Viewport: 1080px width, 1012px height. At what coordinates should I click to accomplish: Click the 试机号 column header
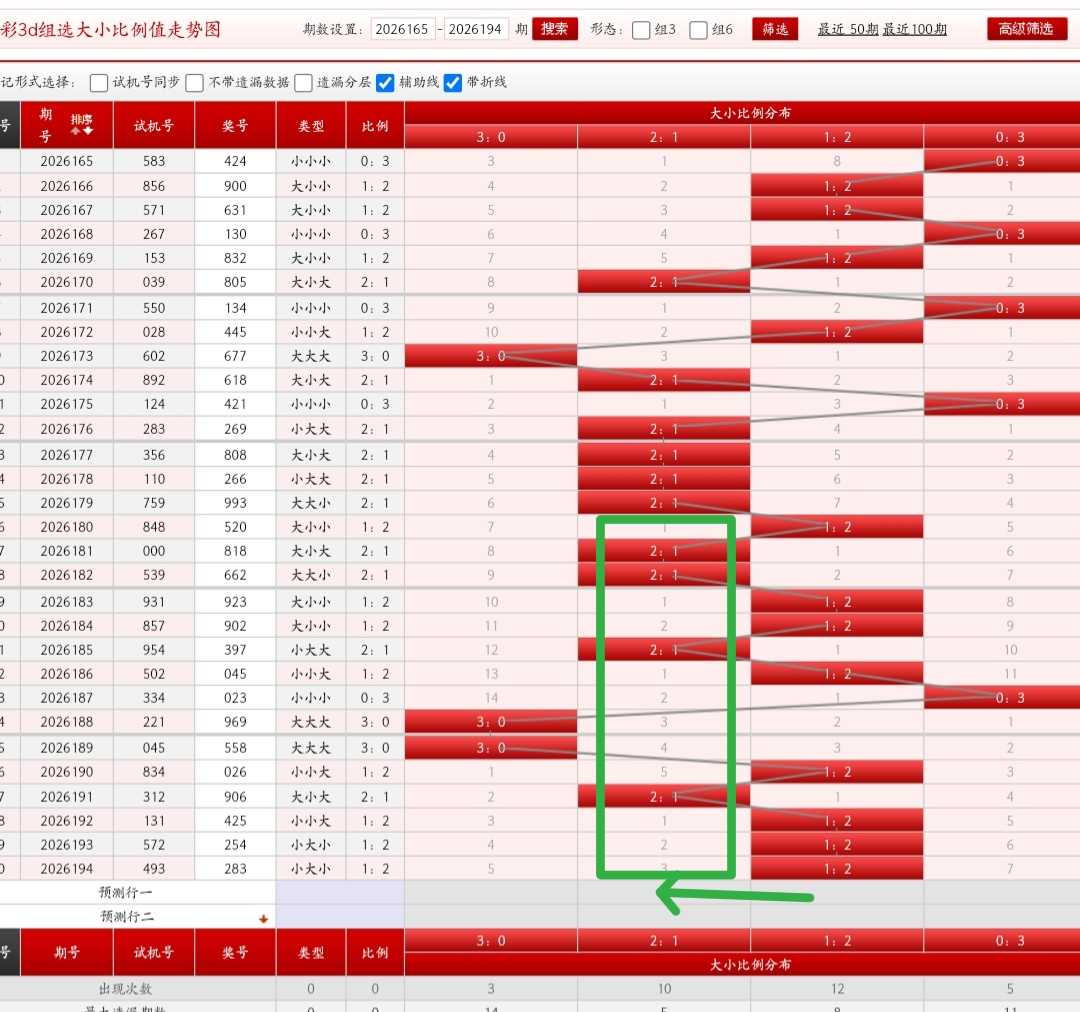(x=154, y=125)
